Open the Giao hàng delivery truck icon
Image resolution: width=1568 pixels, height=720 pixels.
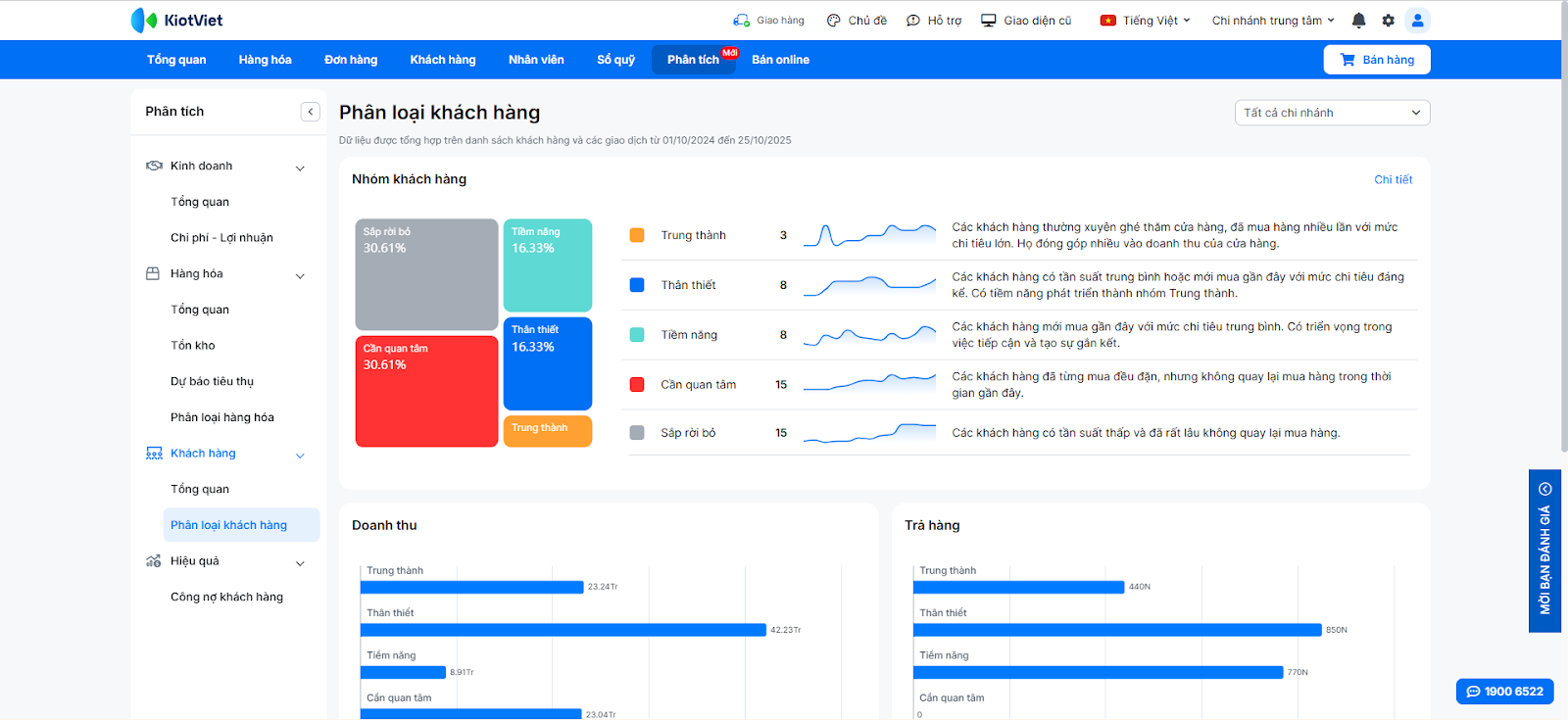[741, 20]
